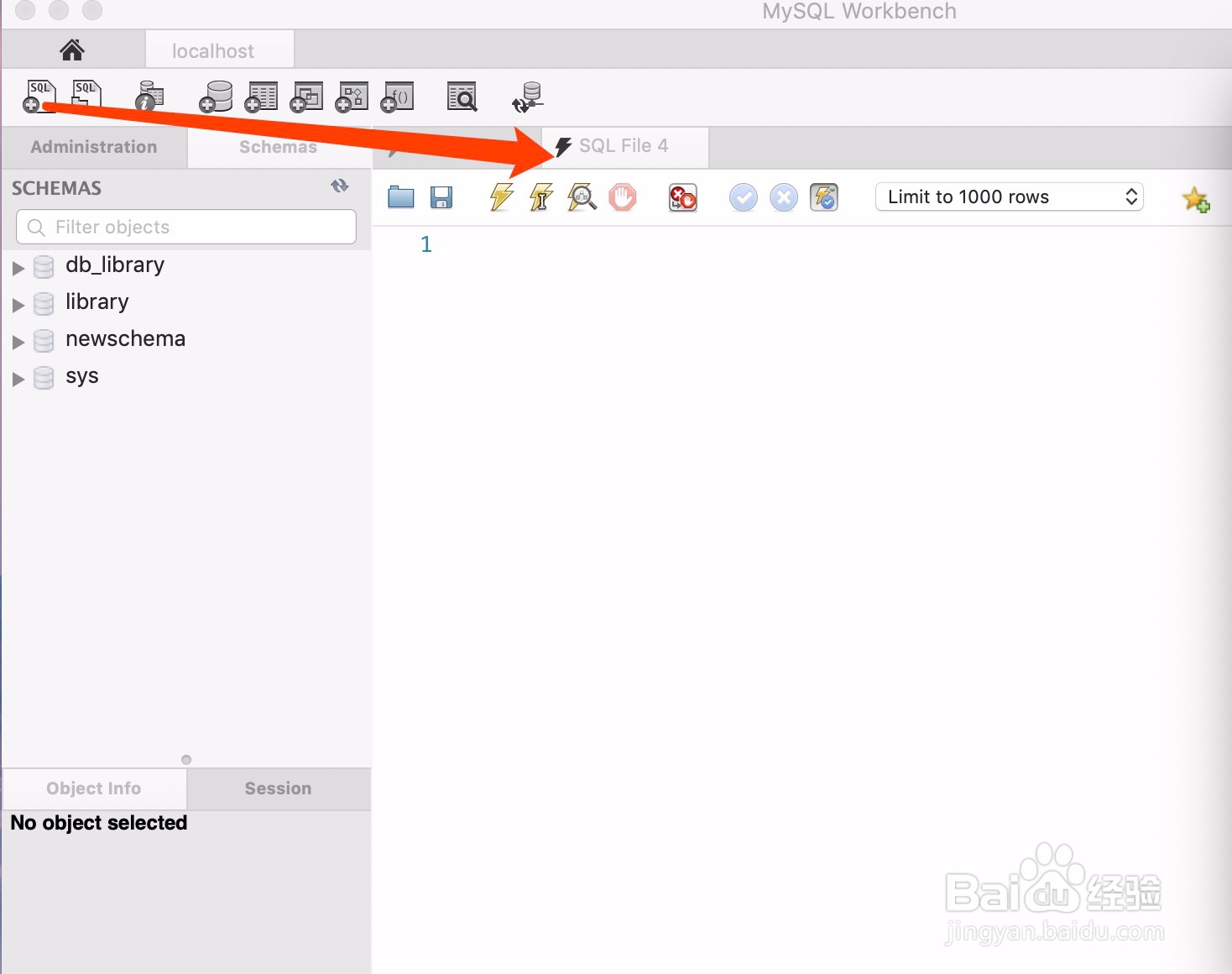Go to the Workbench home screen

point(72,50)
